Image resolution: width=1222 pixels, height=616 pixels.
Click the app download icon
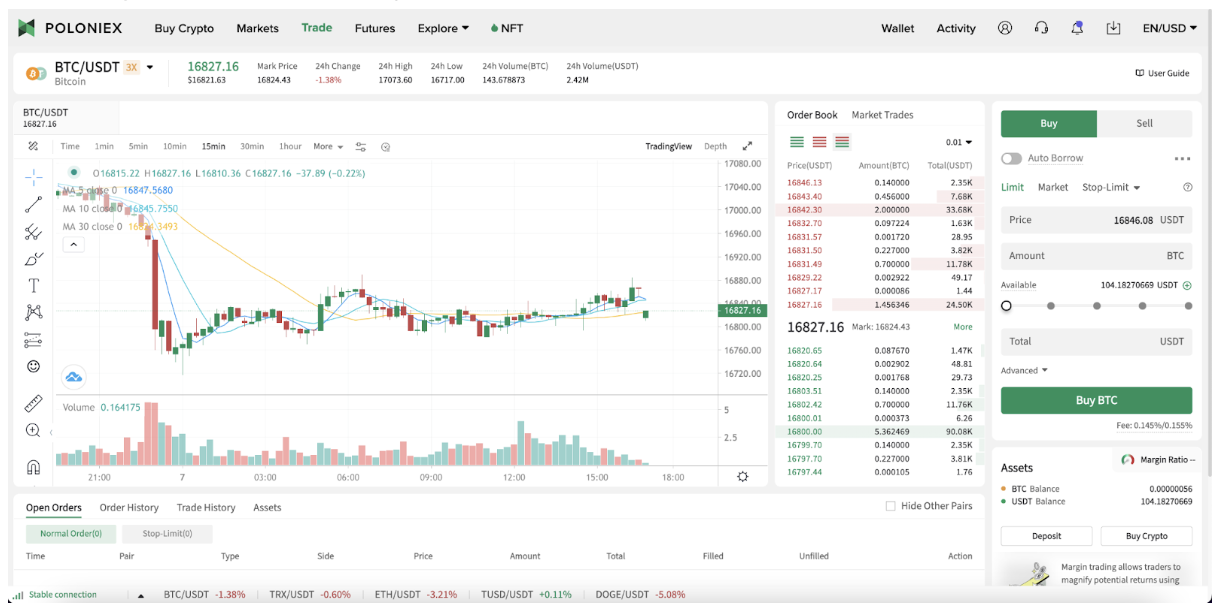click(x=1113, y=28)
